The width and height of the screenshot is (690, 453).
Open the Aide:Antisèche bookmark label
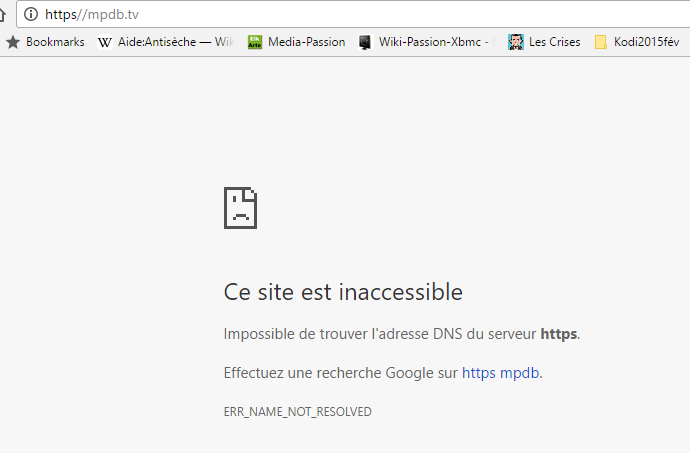pyautogui.click(x=176, y=42)
